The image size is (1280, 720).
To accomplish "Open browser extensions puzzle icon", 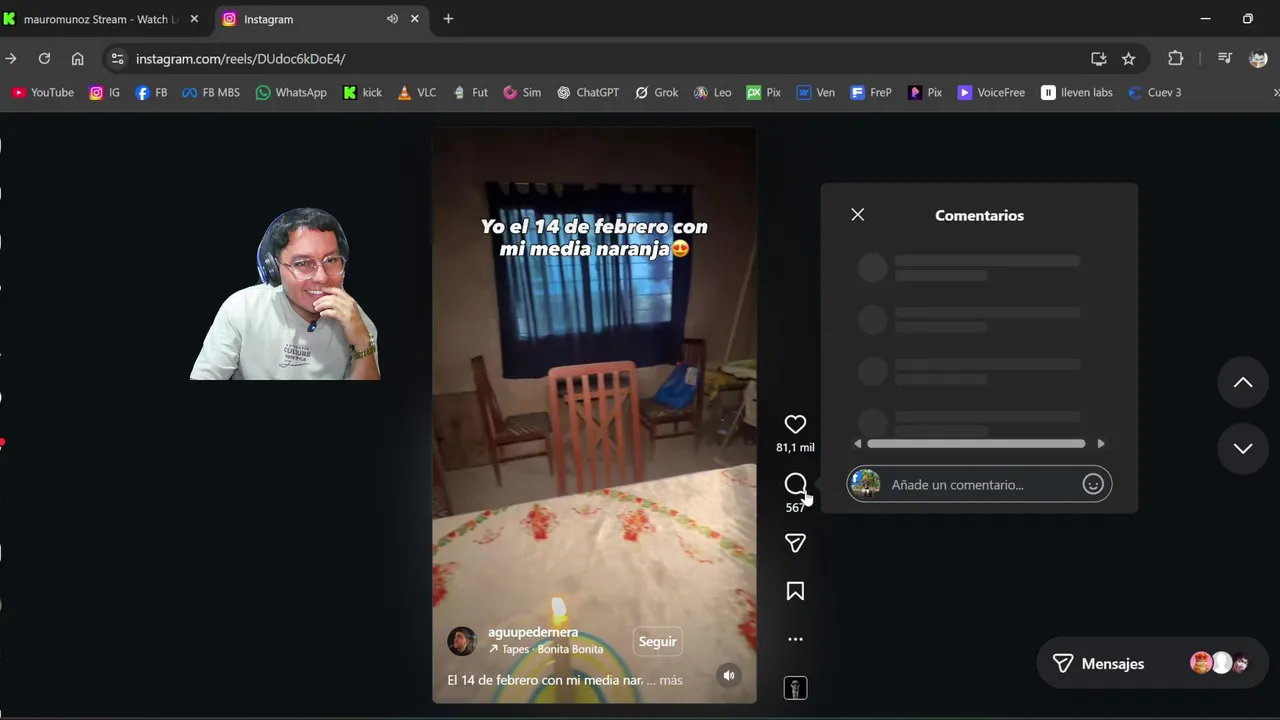I will coord(1175,59).
